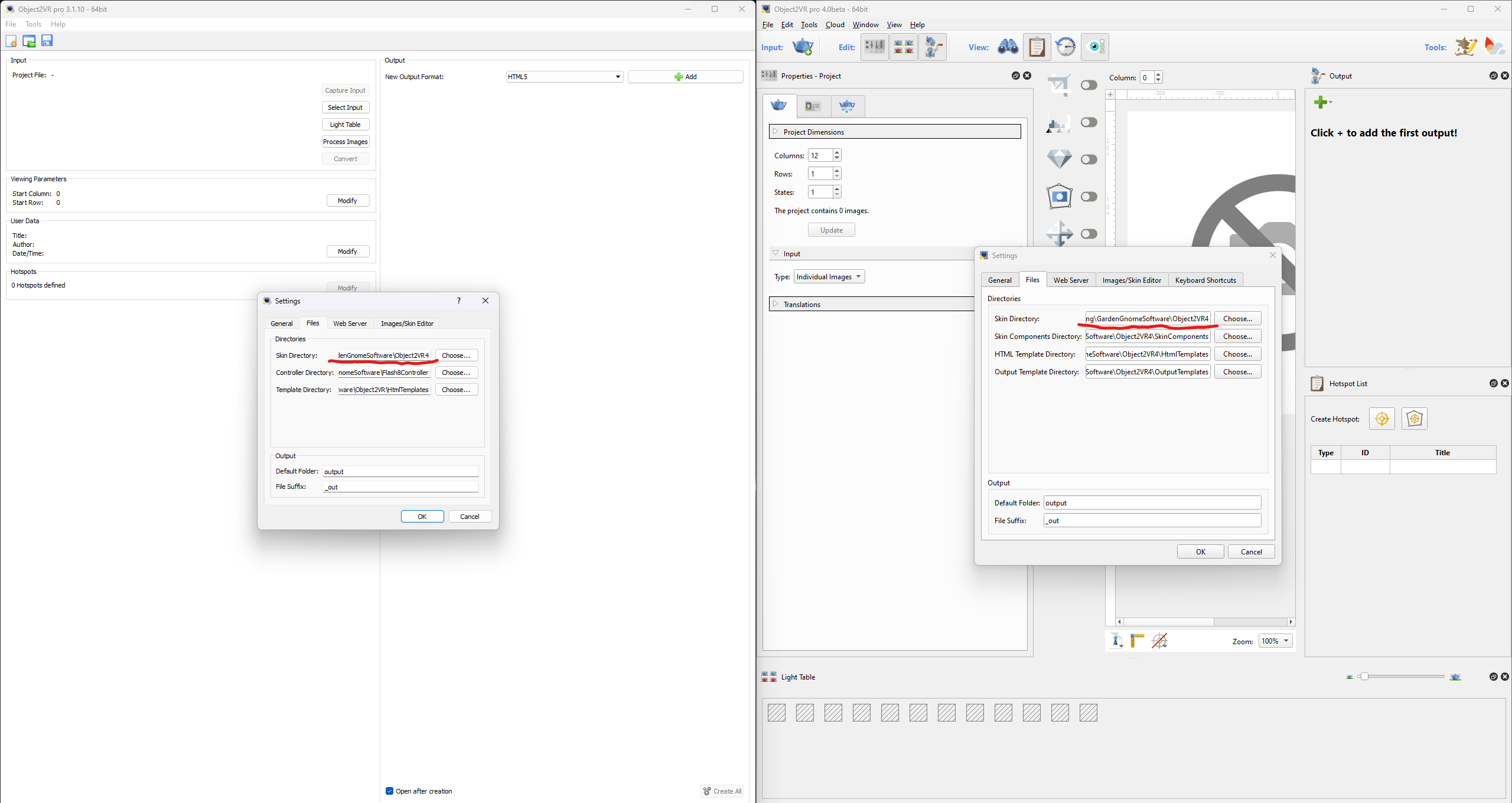Click the Skin Directory path field in 4.0beta Settings

(x=1147, y=319)
